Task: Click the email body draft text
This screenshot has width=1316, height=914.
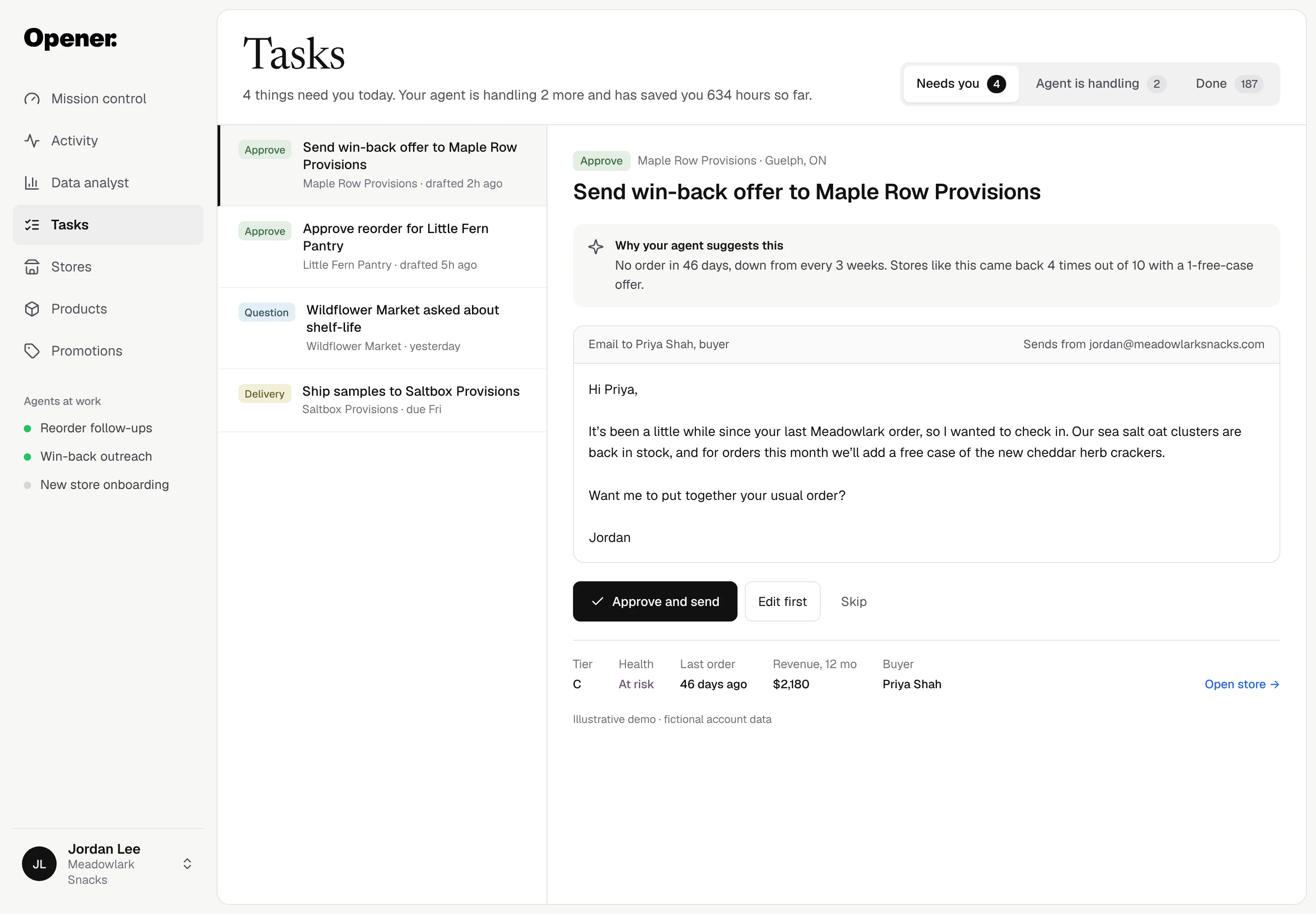Action: (x=926, y=463)
